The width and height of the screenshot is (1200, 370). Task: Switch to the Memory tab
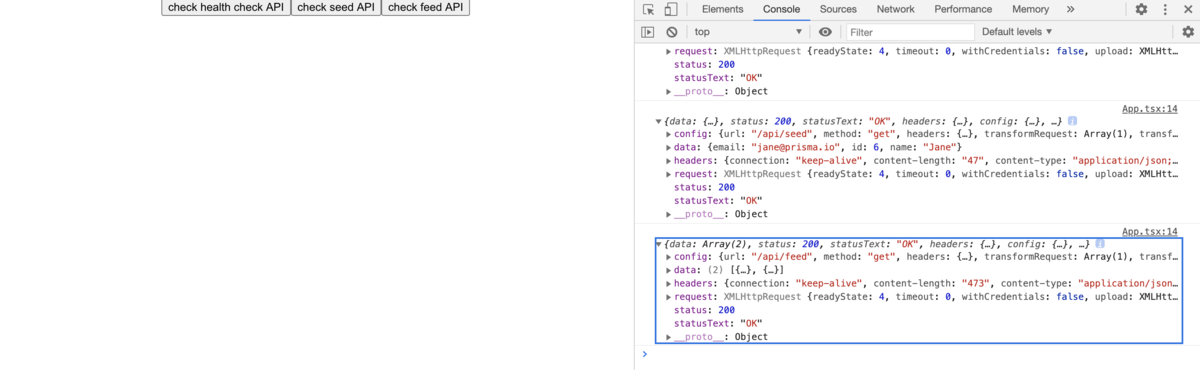[x=1030, y=9]
